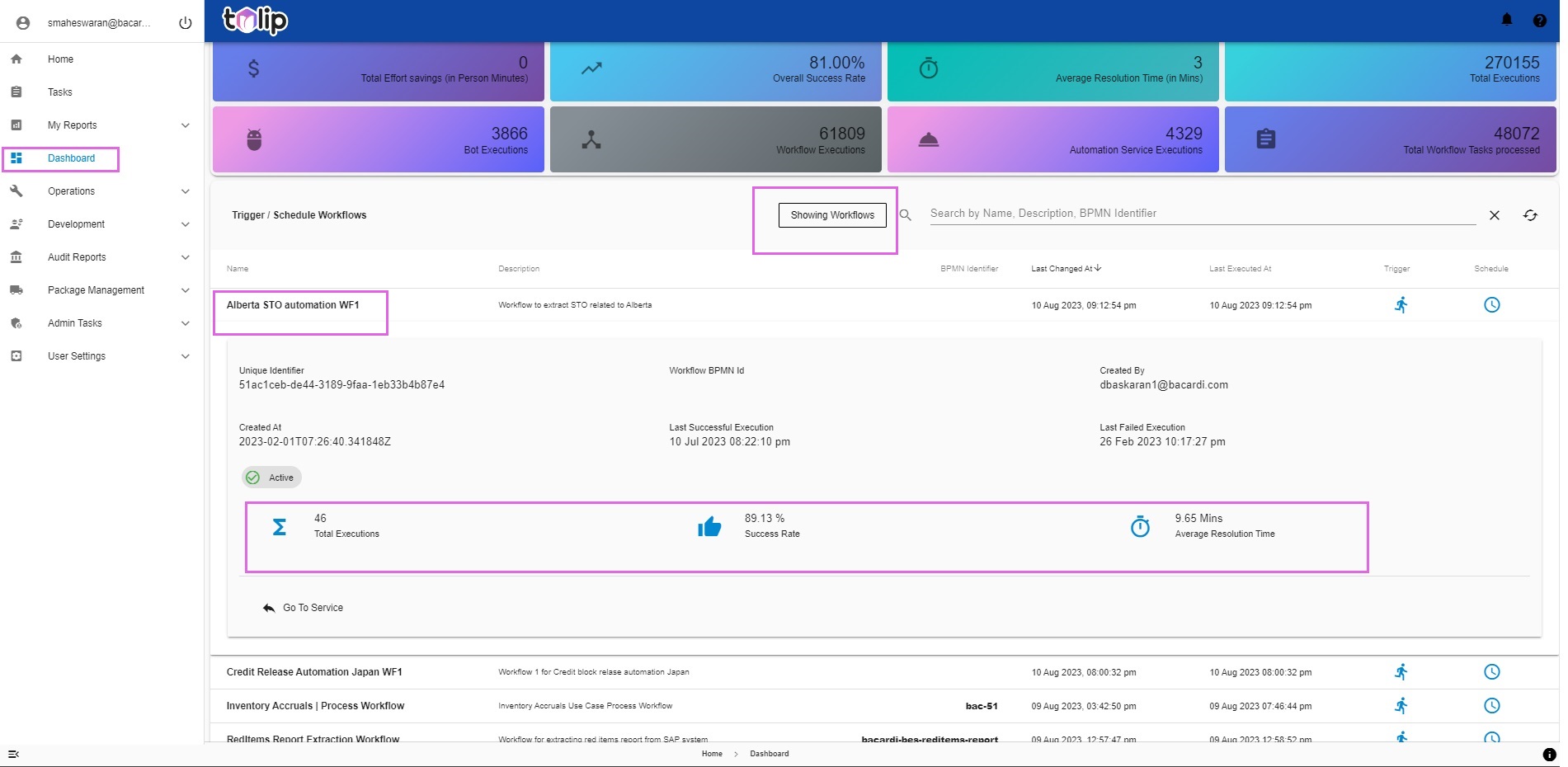The image size is (1568, 767).
Task: Click the Tulip logo
Action: click(x=255, y=20)
